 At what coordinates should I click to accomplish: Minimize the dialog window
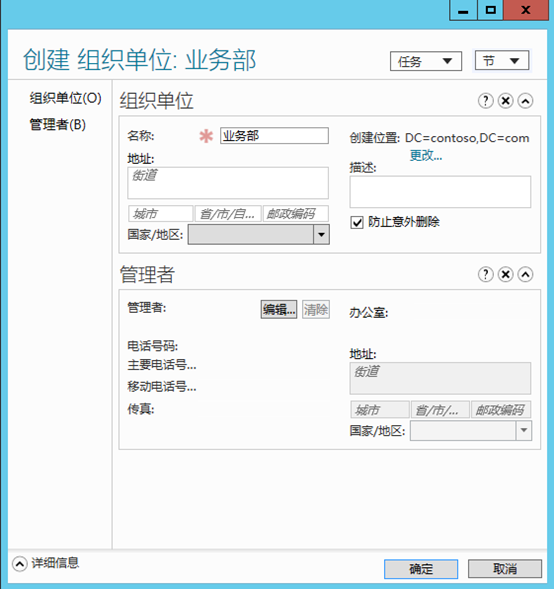click(x=463, y=10)
